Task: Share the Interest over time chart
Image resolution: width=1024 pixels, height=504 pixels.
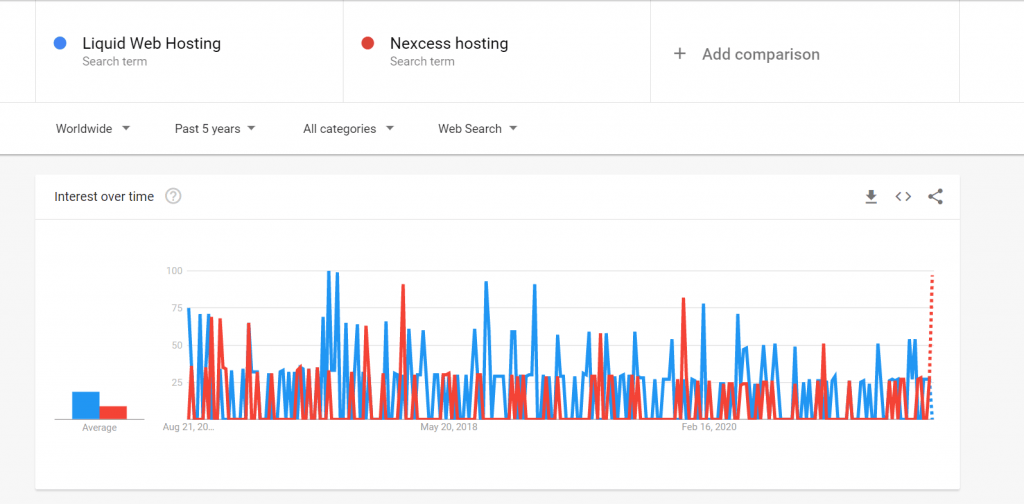Action: pyautogui.click(x=935, y=197)
